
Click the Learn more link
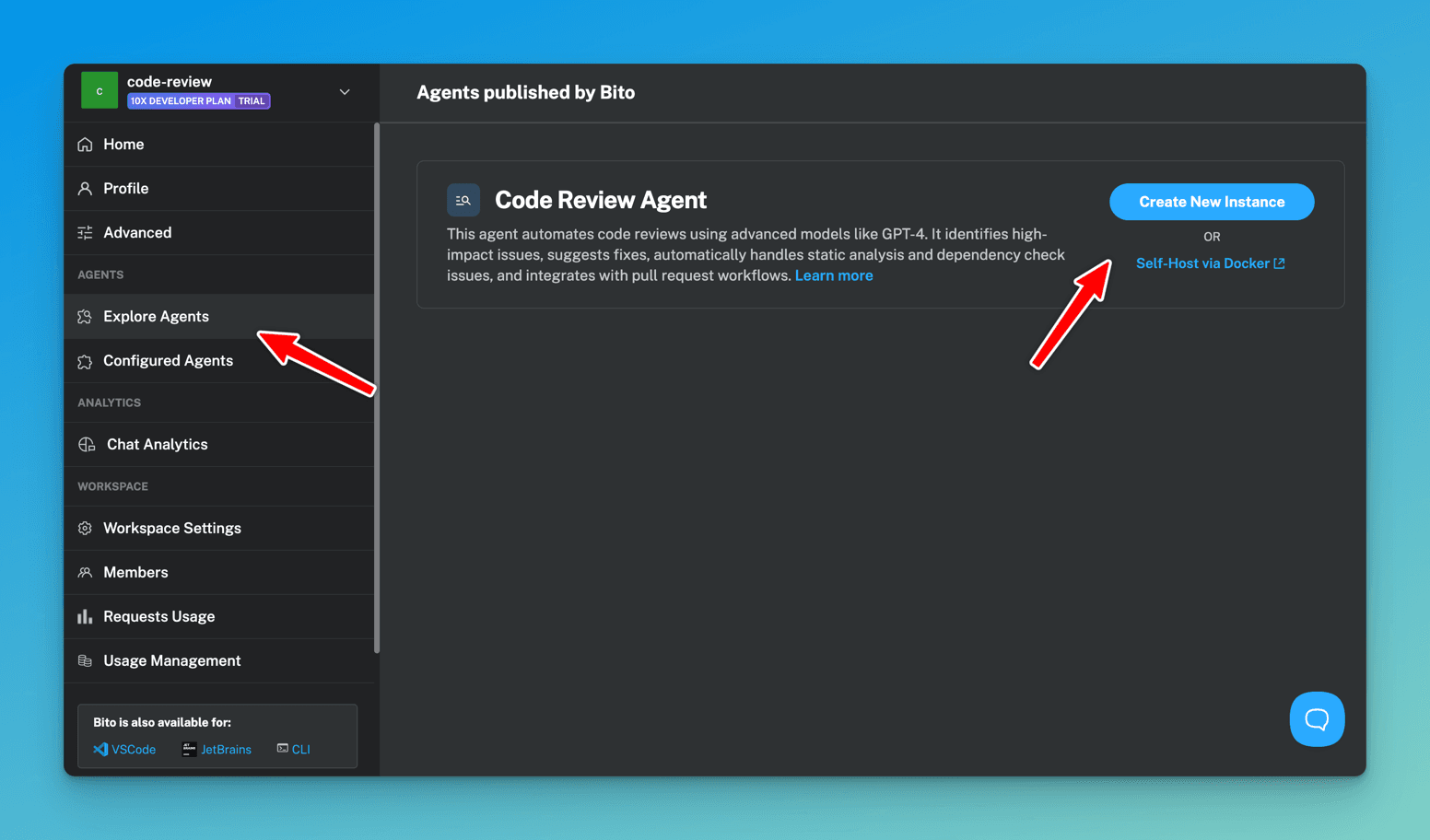834,275
